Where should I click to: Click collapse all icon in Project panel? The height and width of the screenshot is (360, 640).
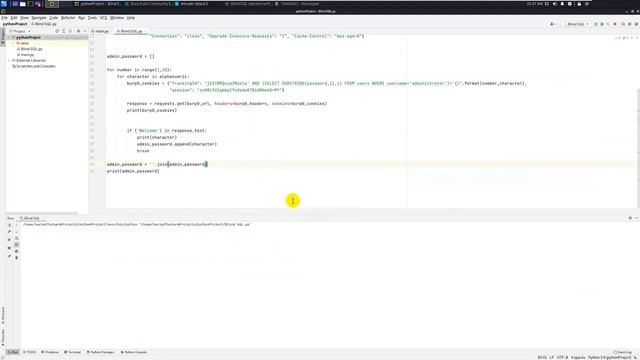[70, 31]
